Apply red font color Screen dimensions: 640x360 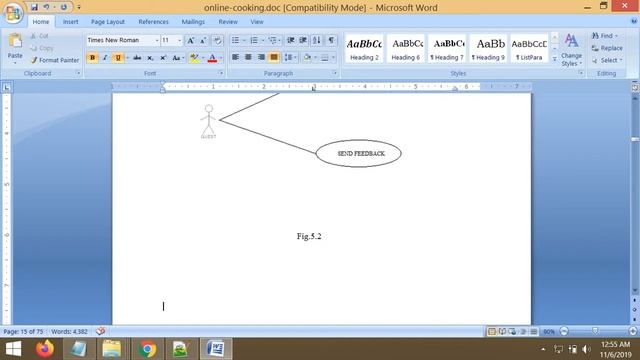[212, 58]
